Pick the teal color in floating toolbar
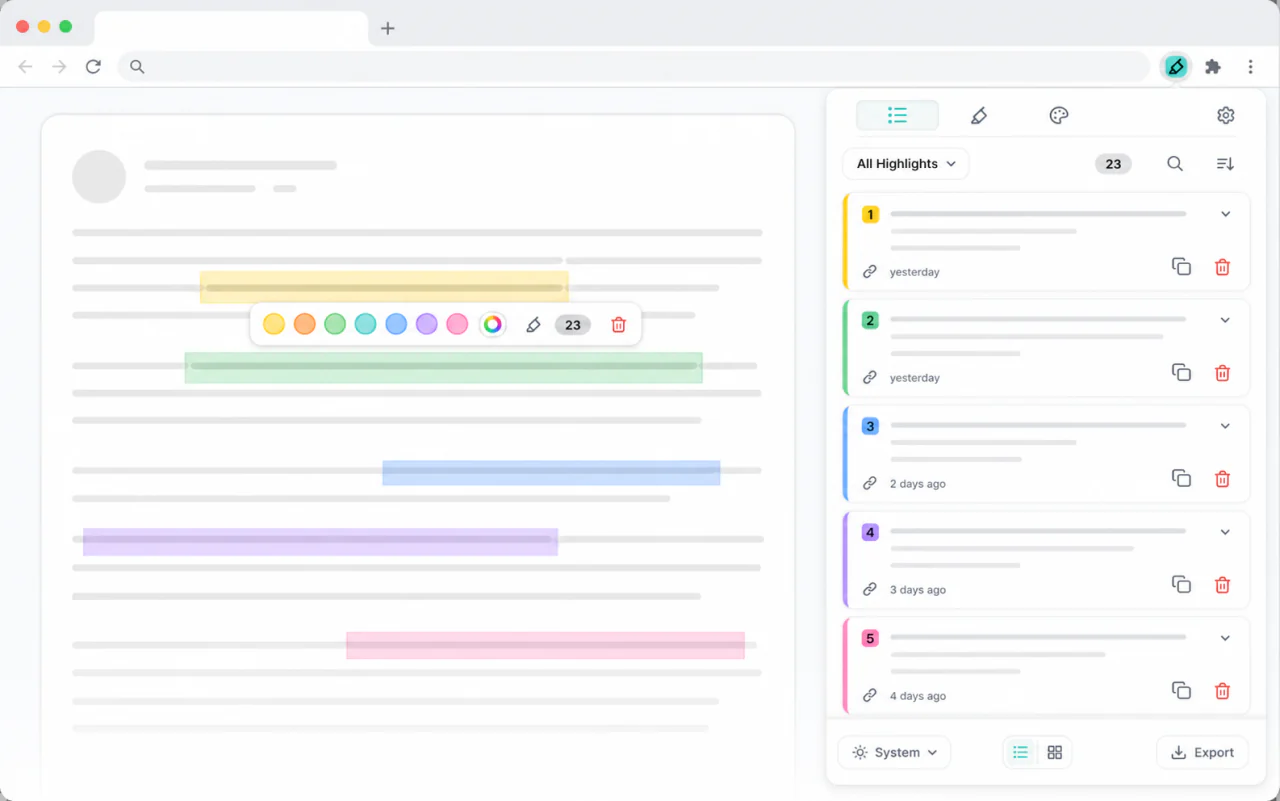1280x801 pixels. (x=366, y=324)
